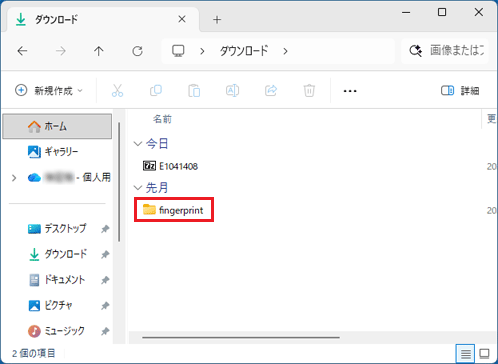Select ホーム in navigation pane
The height and width of the screenshot is (364, 498).
57,126
